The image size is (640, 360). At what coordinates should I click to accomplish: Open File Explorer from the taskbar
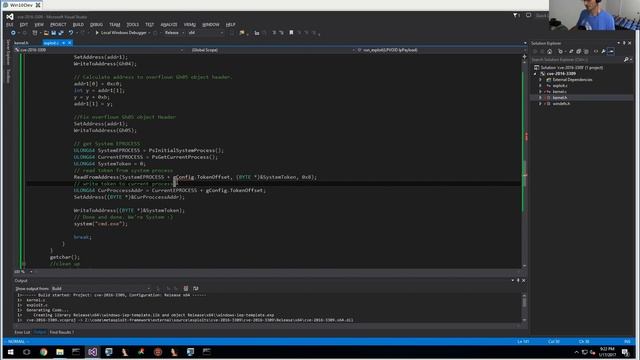point(60,352)
